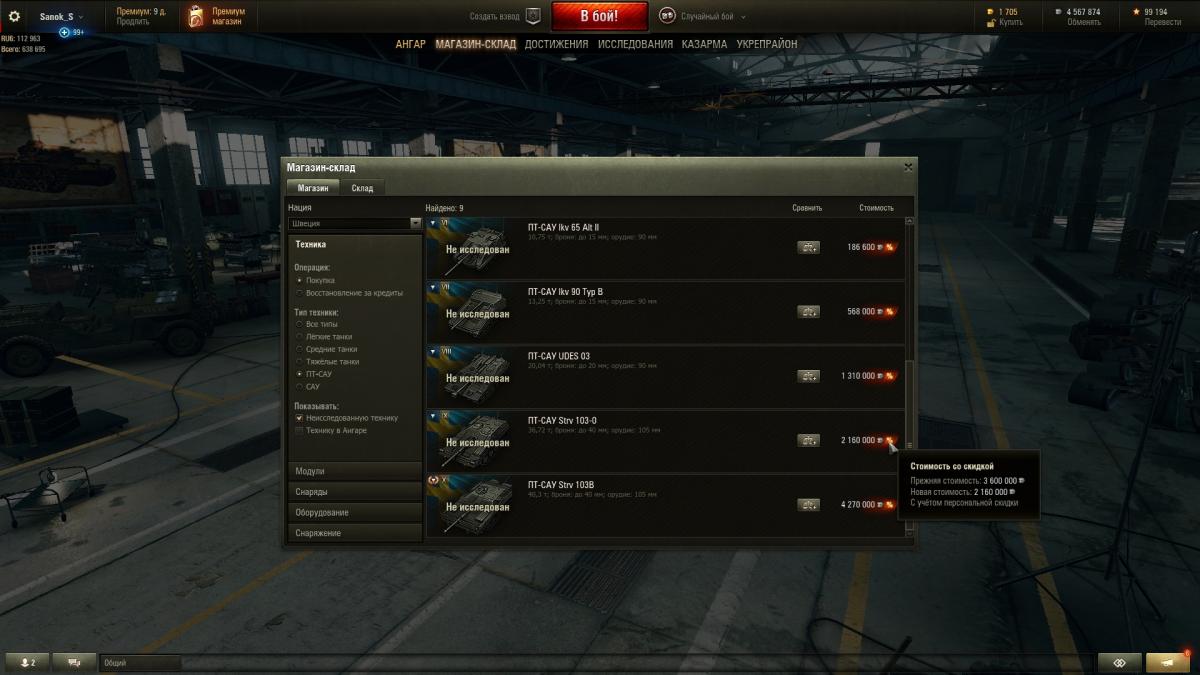Click the compare icon for Strv 103-0
Image resolution: width=1200 pixels, height=675 pixels.
tap(808, 440)
